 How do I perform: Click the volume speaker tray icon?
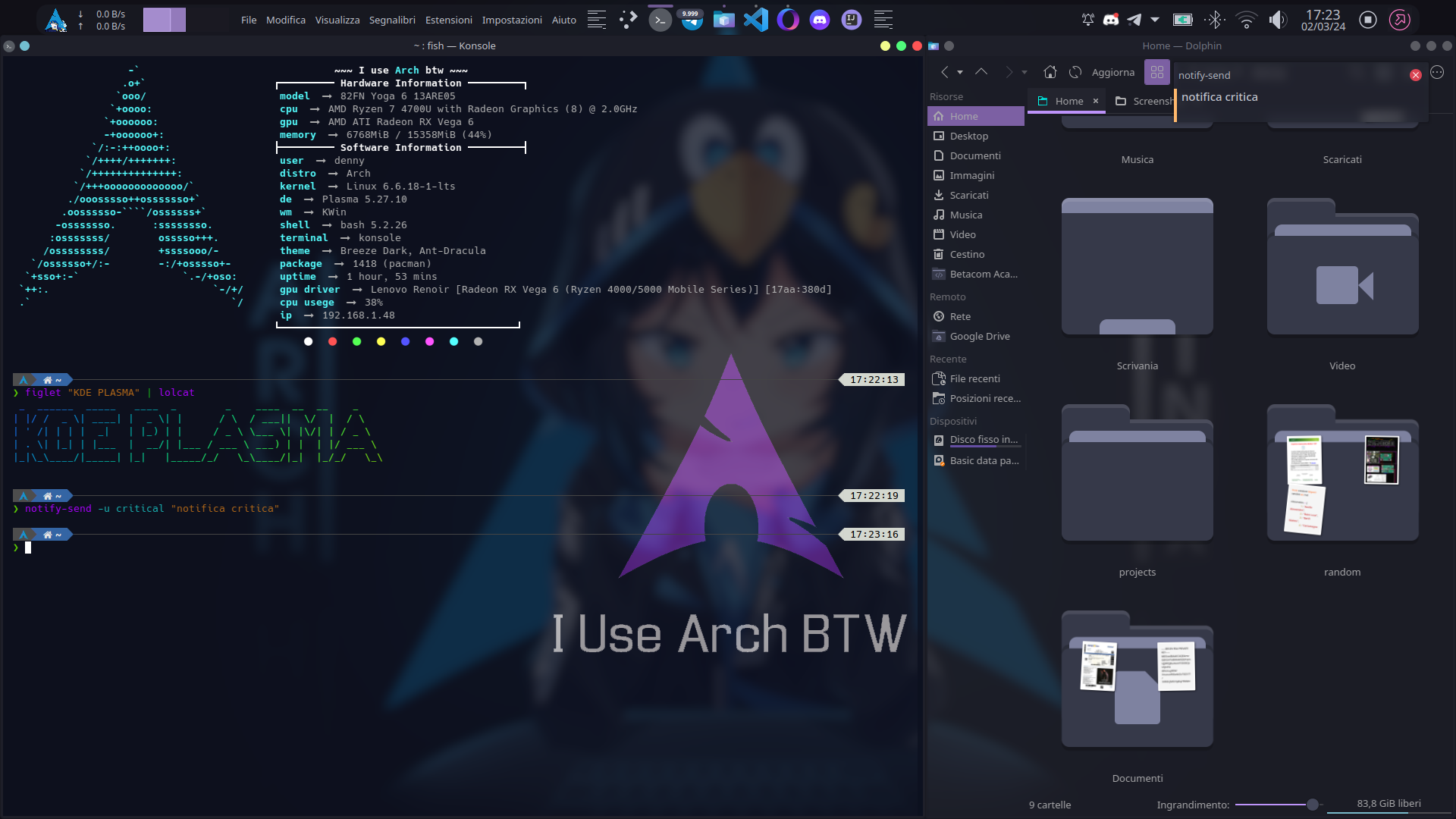tap(1278, 20)
